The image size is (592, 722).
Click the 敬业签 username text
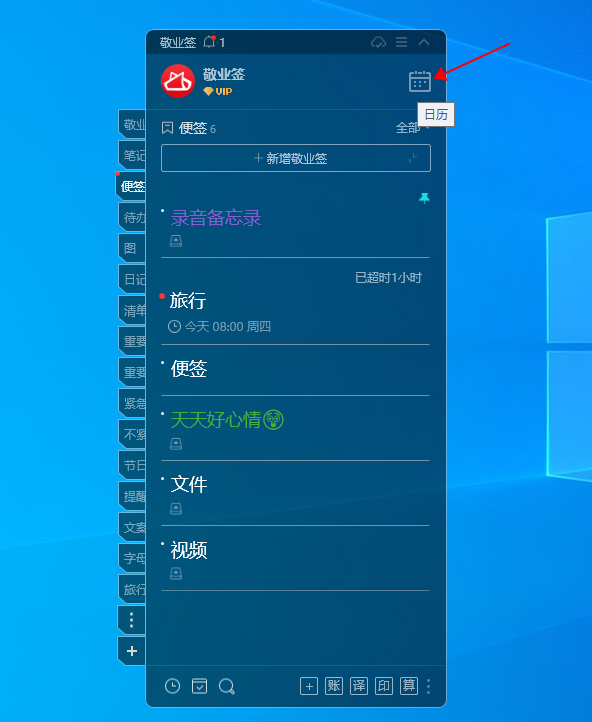tap(224, 74)
